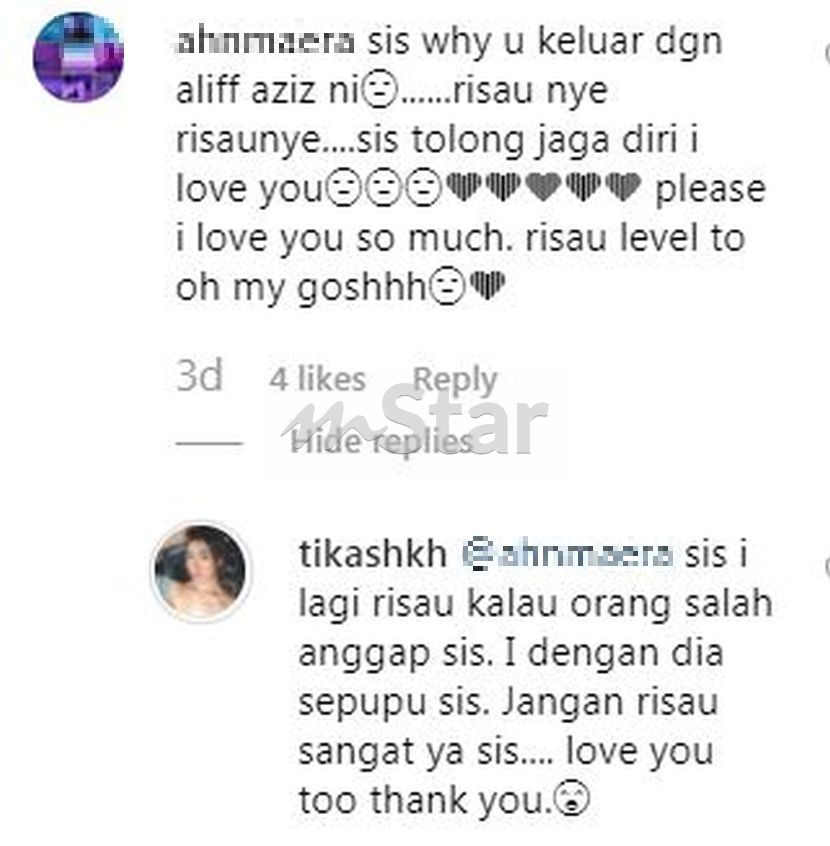Viewport: 830px width, 846px height.
Task: Like the first comment via heart icon
Action: (827, 54)
